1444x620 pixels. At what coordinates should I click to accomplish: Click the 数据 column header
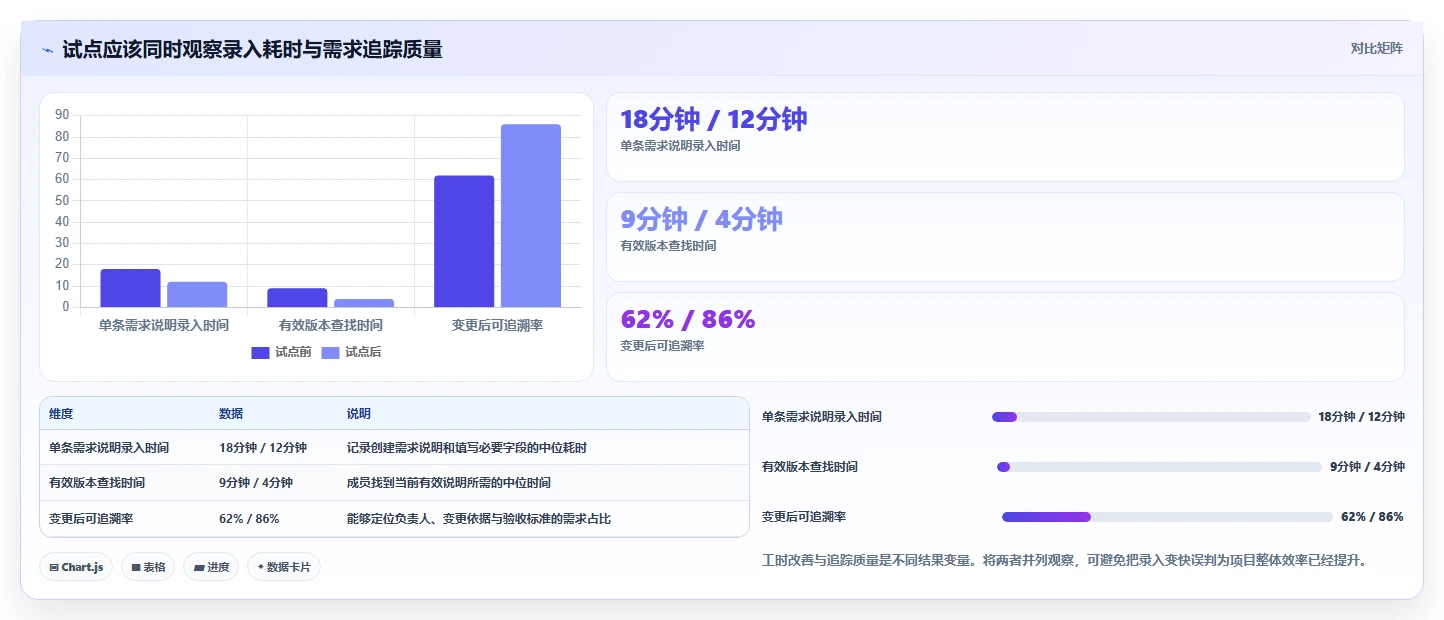tap(231, 414)
